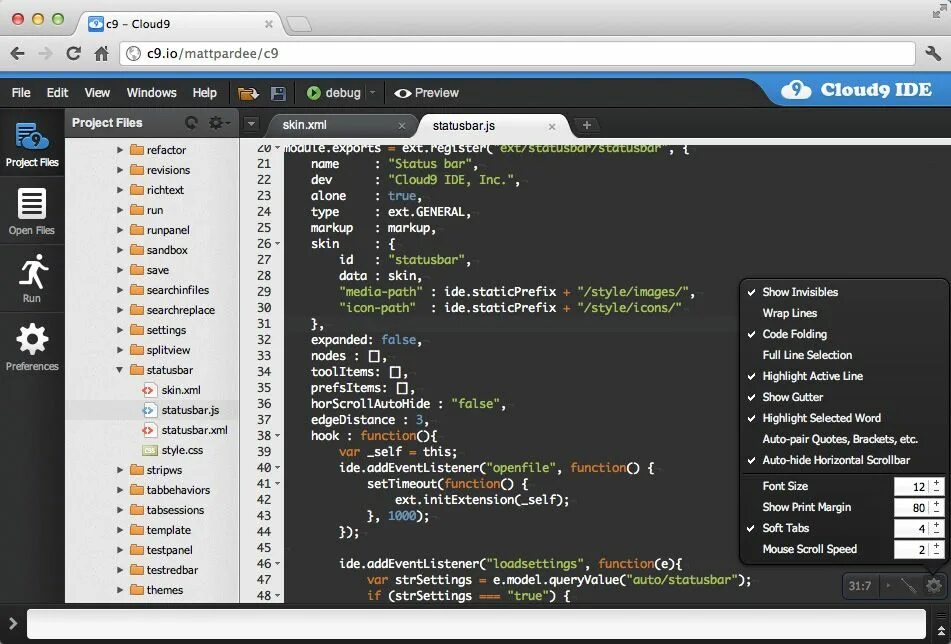Screen dimensions: 951x644
Task: Open the console expand arrow icon
Action: (13, 623)
